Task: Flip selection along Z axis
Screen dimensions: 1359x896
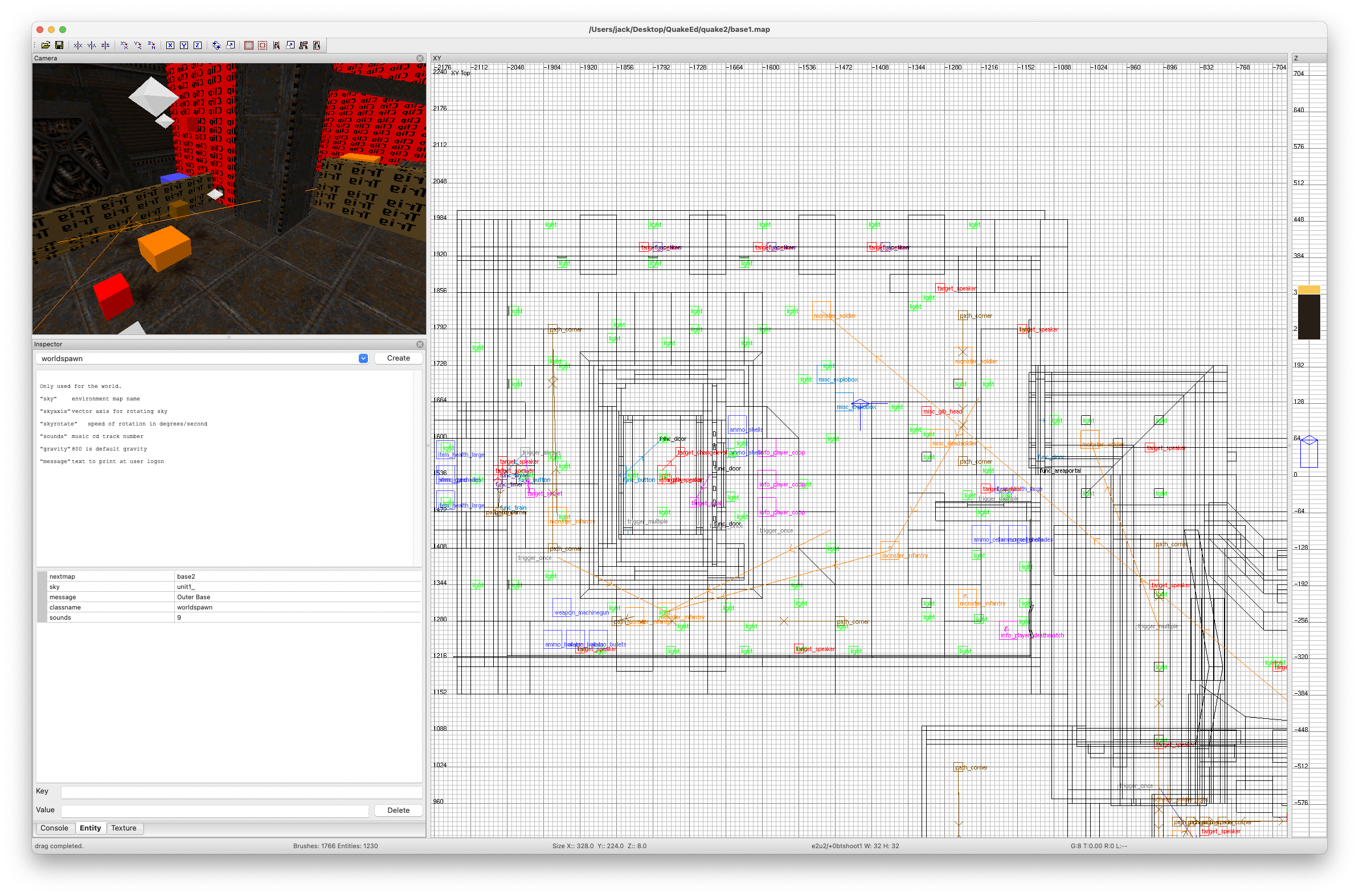Action: click(x=105, y=45)
